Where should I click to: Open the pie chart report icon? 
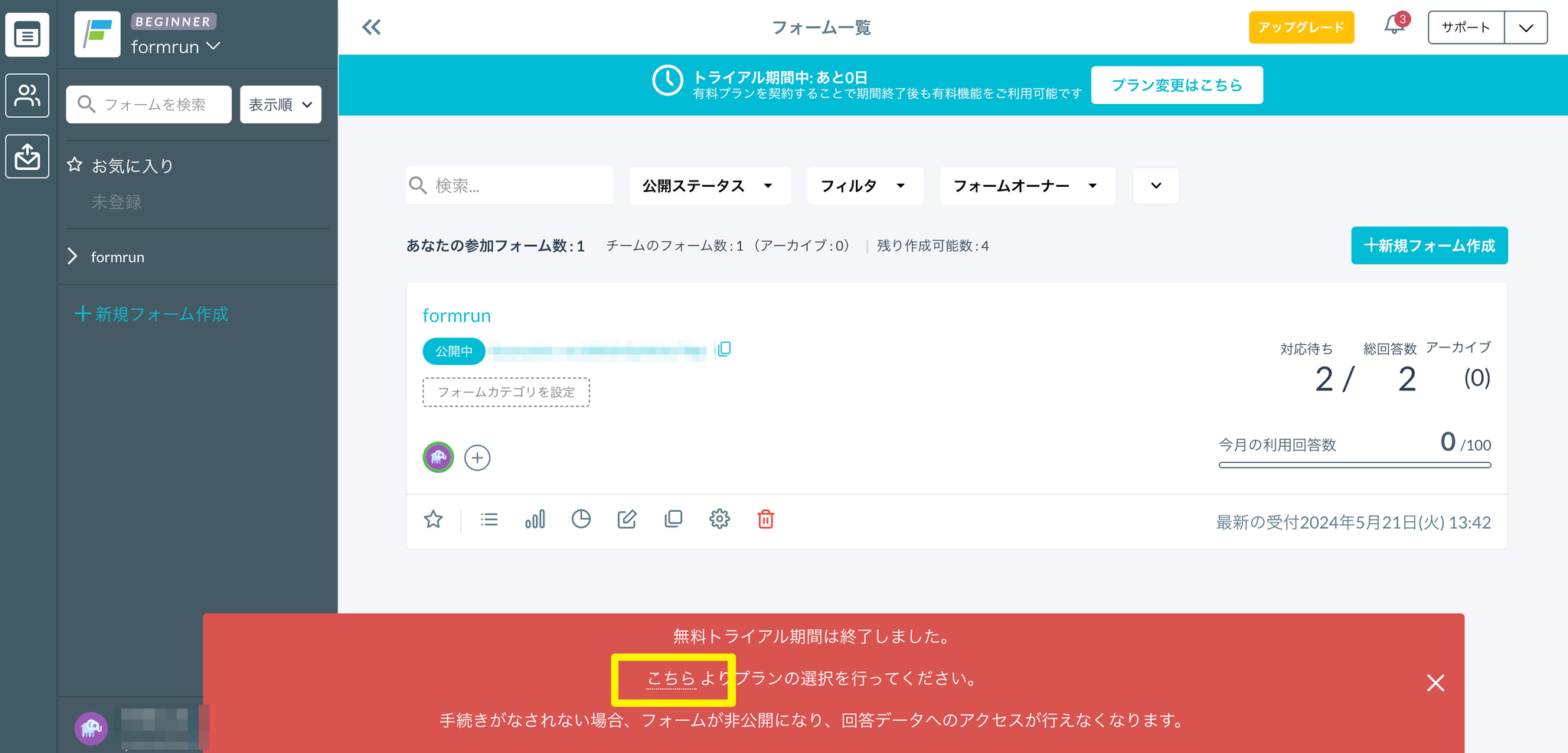(581, 520)
